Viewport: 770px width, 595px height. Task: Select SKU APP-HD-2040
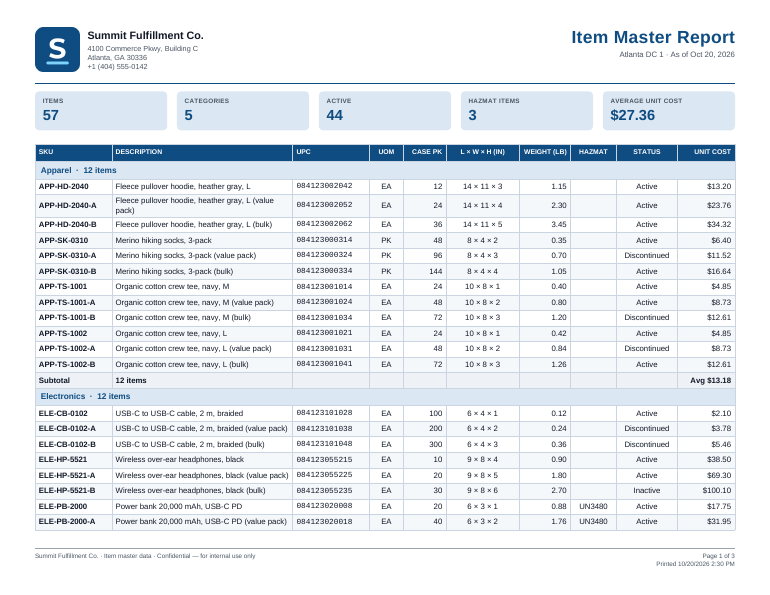coord(64,187)
